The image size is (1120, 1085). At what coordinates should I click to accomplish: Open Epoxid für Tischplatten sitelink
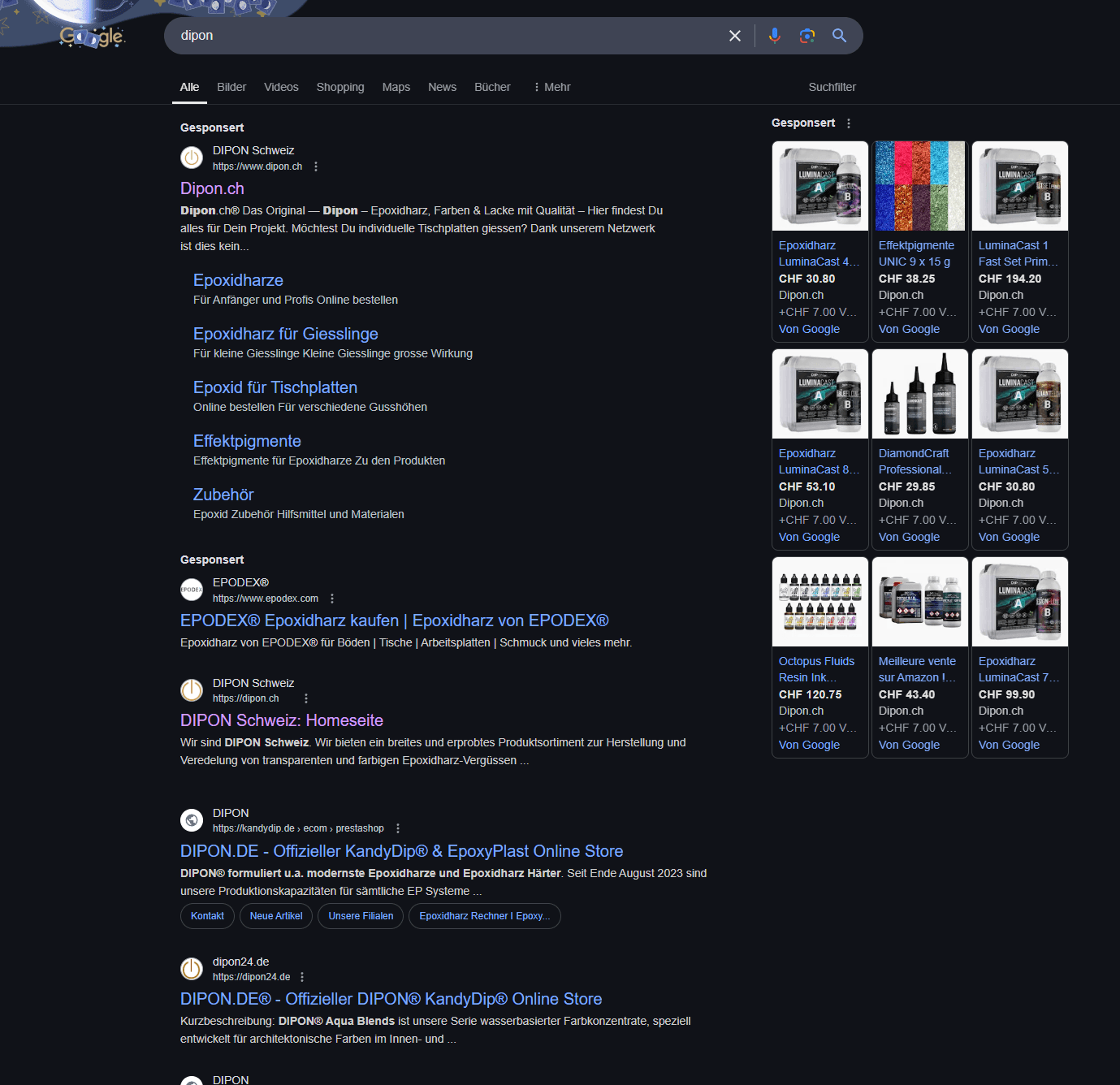tap(275, 387)
